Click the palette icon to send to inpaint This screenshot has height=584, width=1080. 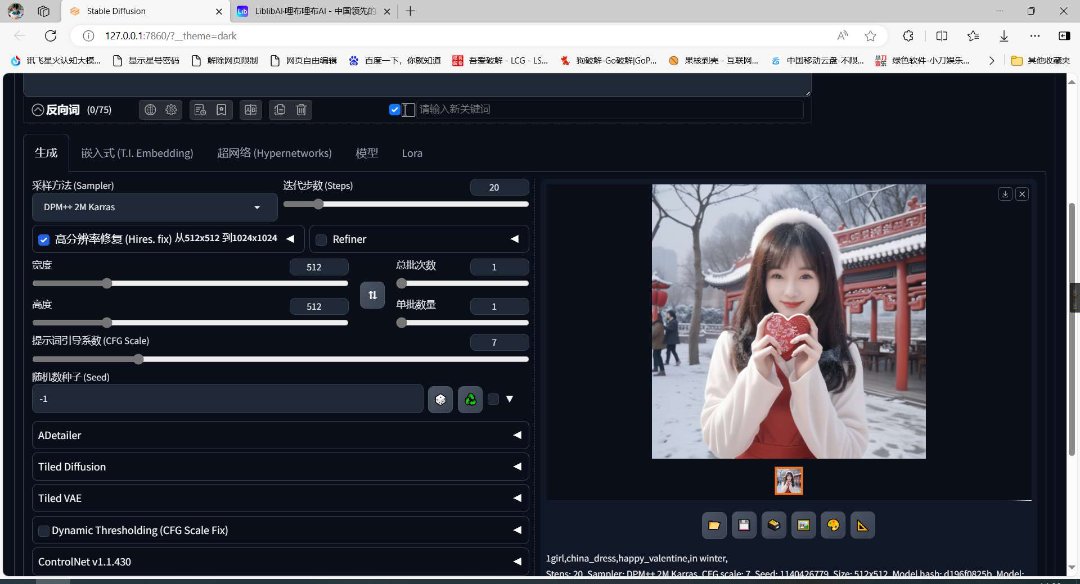click(831, 524)
